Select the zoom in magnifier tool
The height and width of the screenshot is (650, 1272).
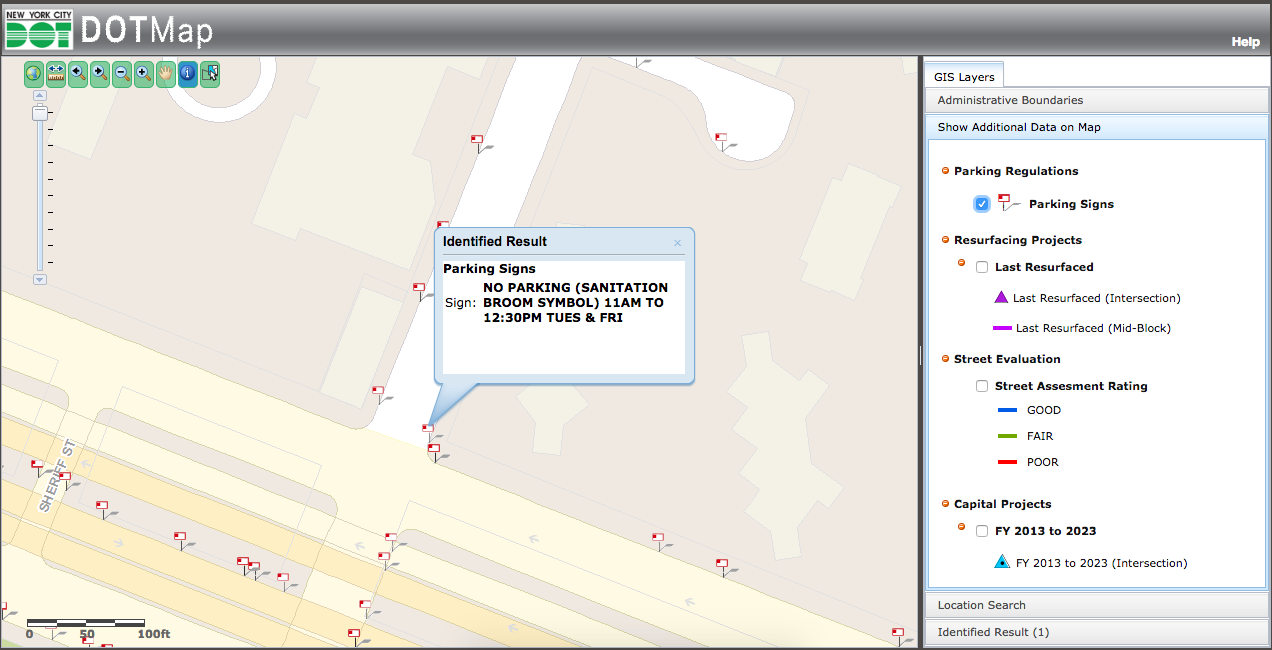(144, 73)
